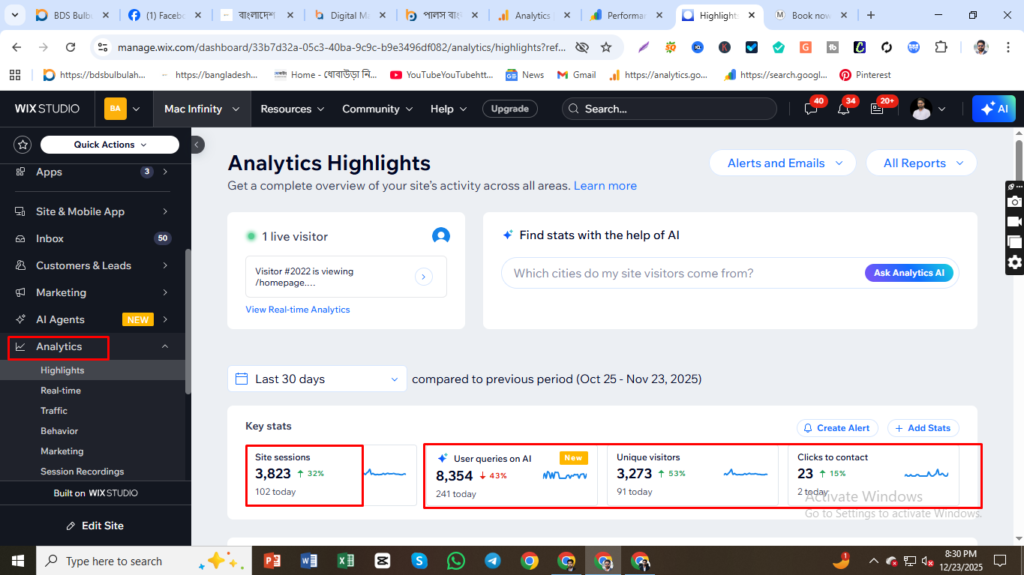
Task: Click the eye-slash icon in address bar
Action: coord(582,47)
